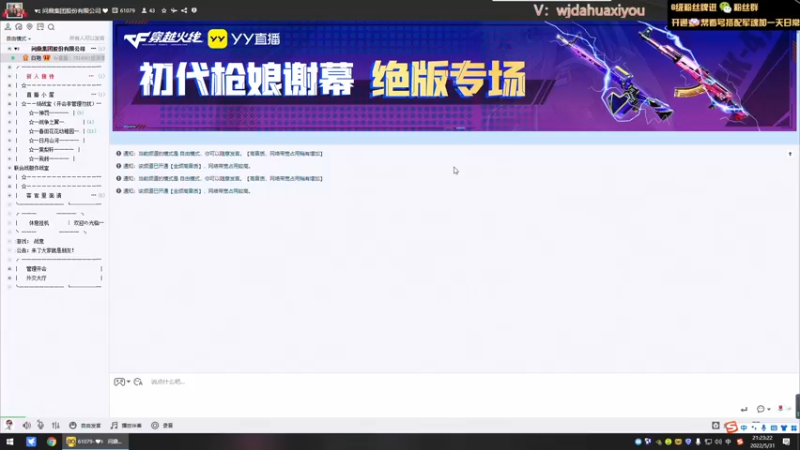The width and height of the screenshot is (800, 450).
Task: Click the location pin icon above the channel tree
Action: coord(30,27)
